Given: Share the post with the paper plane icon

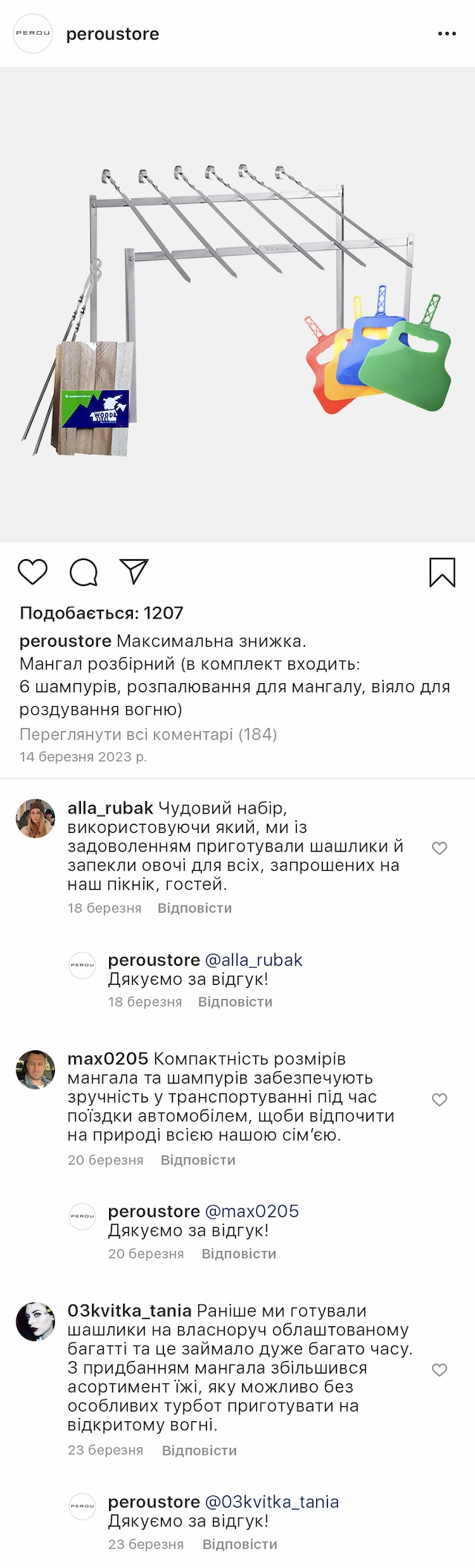Looking at the screenshot, I should pyautogui.click(x=134, y=572).
